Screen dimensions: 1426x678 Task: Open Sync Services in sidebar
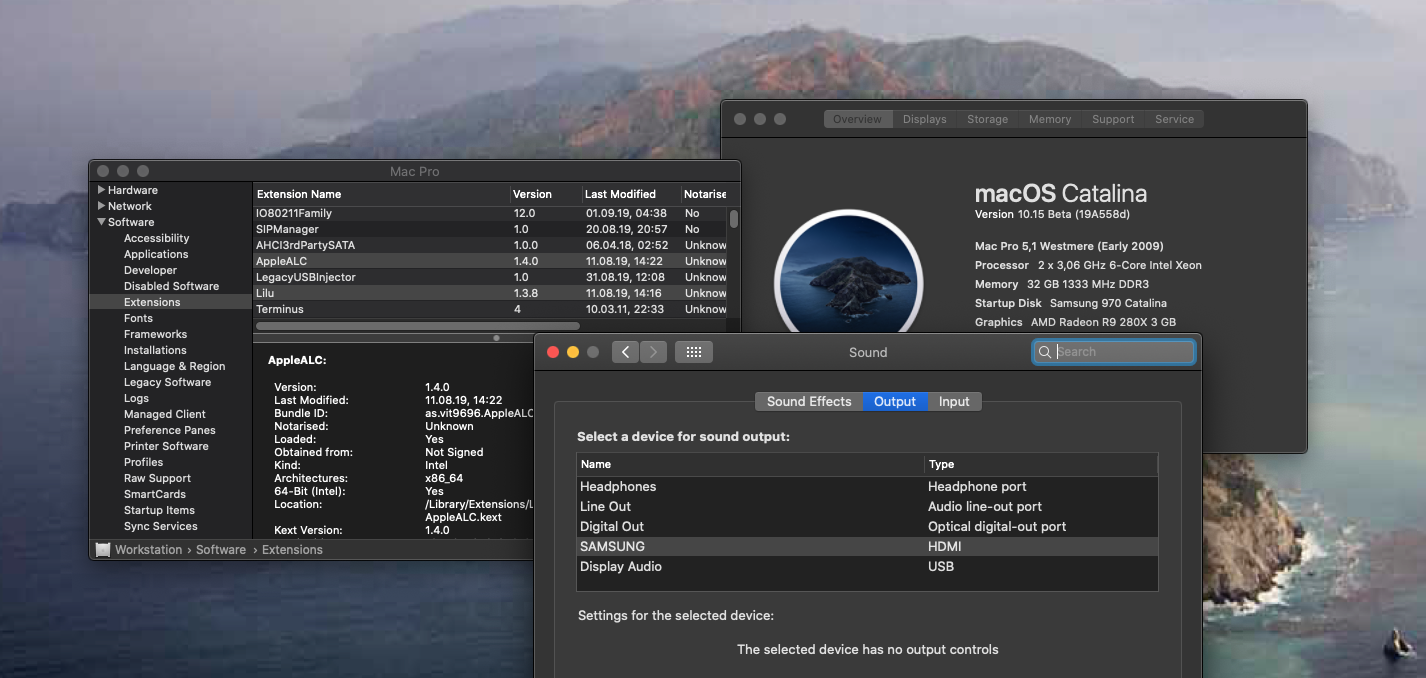pos(160,526)
